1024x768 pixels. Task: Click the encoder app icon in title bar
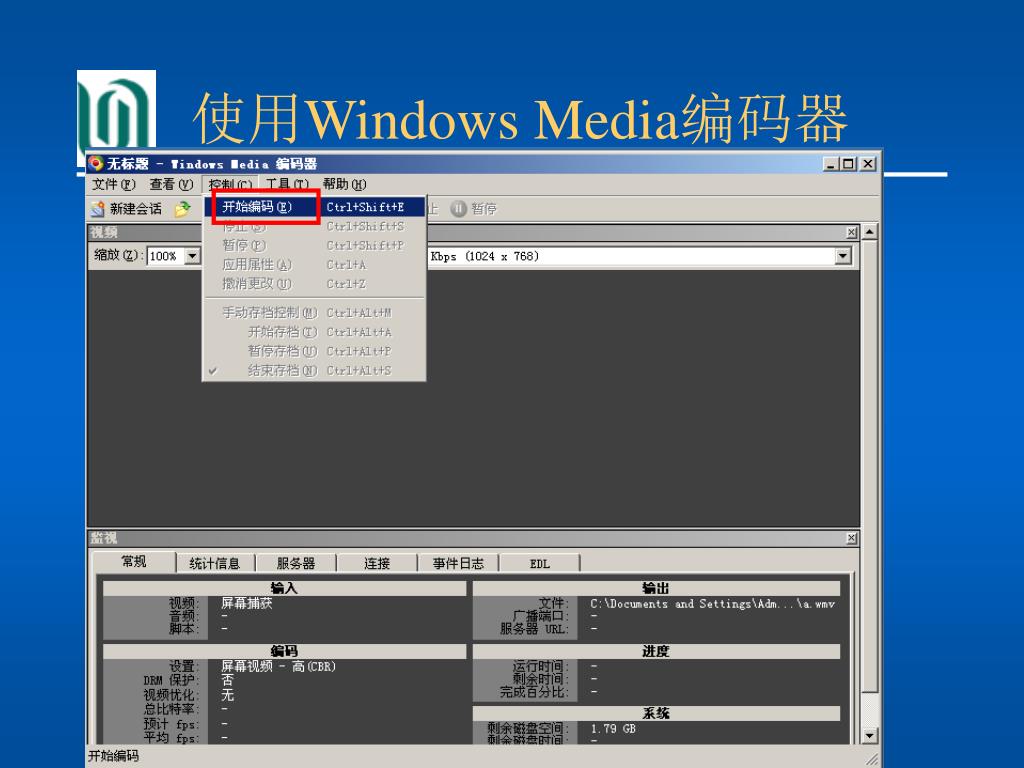click(x=96, y=163)
